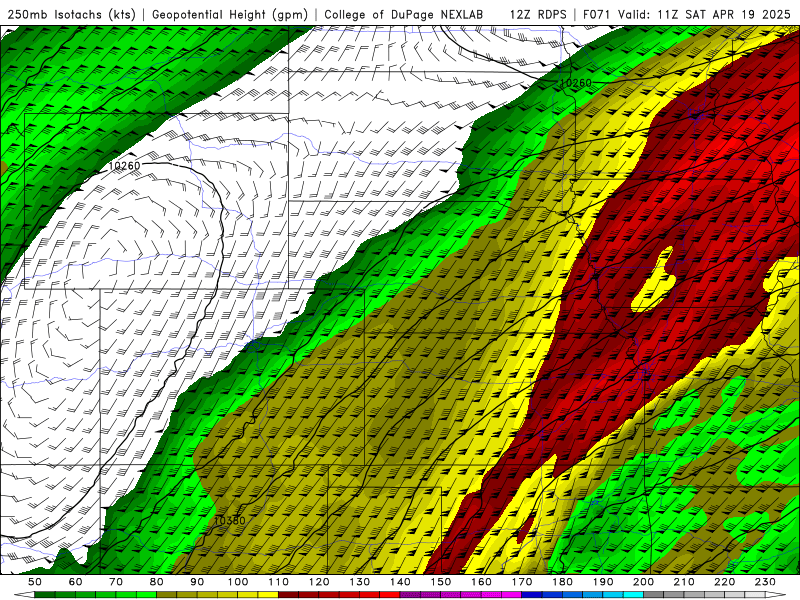Click the 210 knot value on the color scale
Screen dimensions: 800x600
pyautogui.click(x=684, y=582)
